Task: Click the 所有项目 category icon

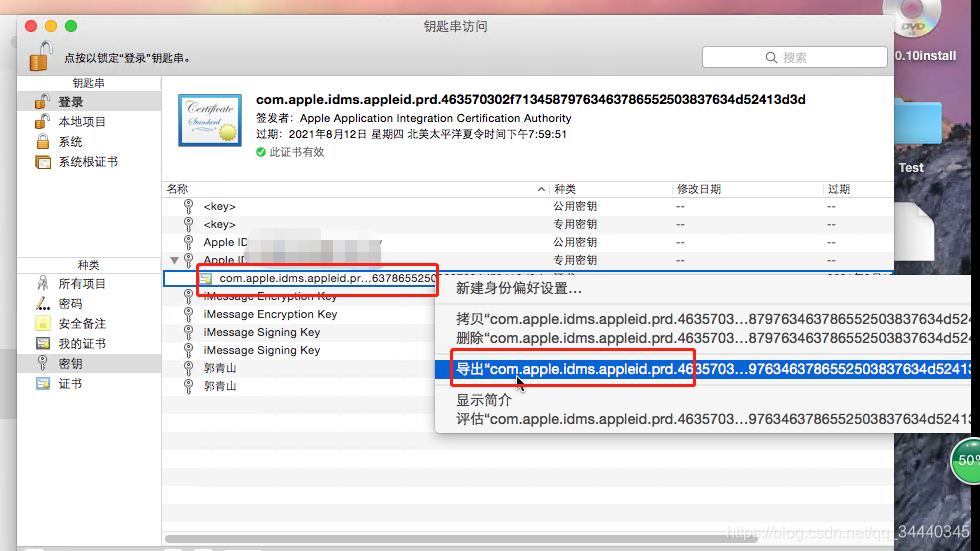Action: (x=42, y=283)
